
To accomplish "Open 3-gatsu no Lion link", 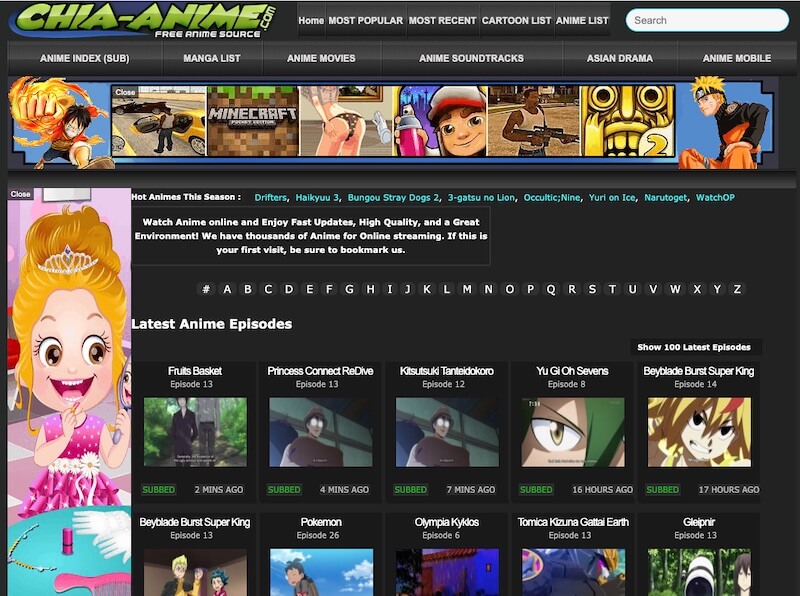I will [x=481, y=197].
